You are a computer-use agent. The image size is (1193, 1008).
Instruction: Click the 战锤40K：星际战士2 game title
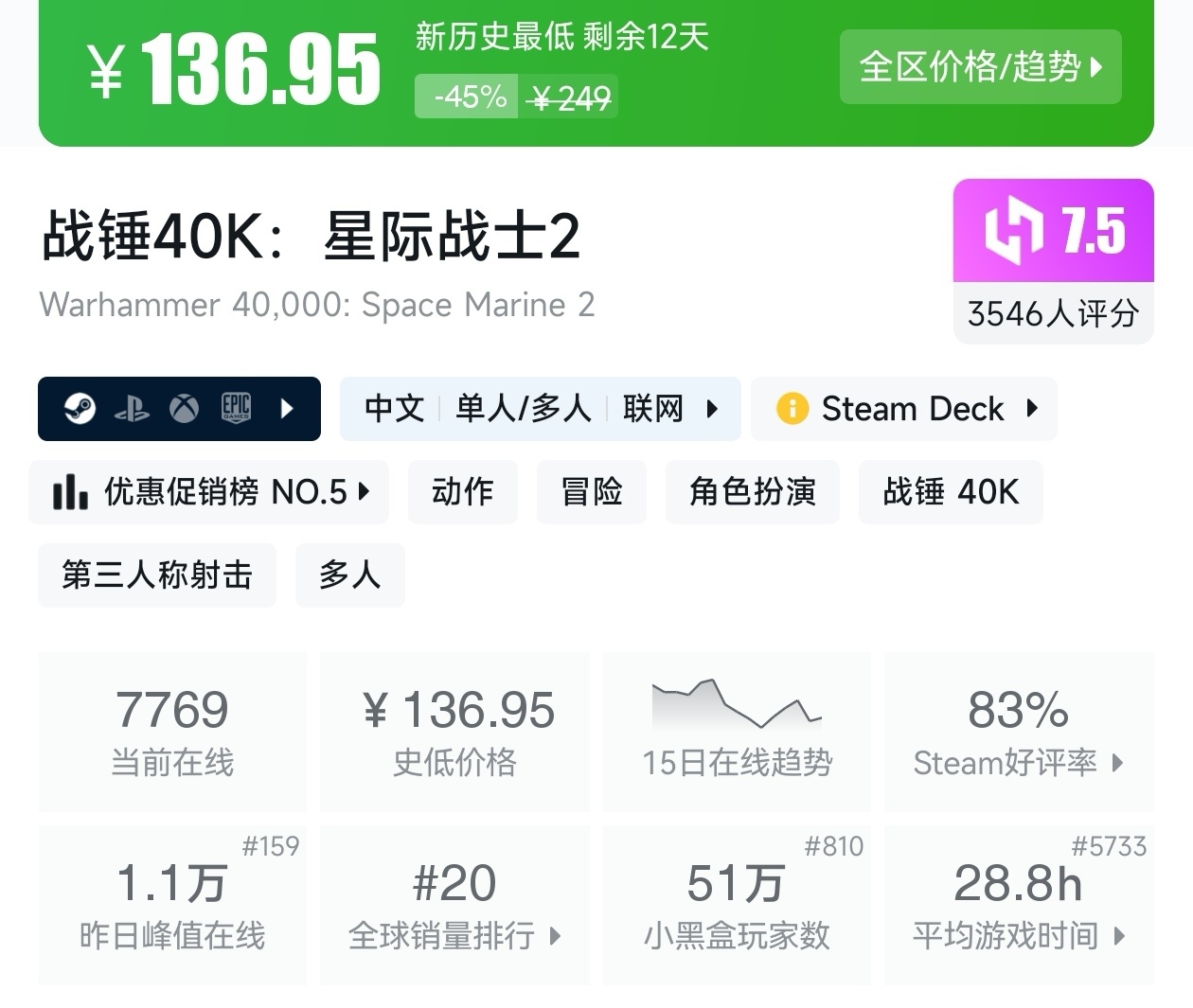(311, 235)
